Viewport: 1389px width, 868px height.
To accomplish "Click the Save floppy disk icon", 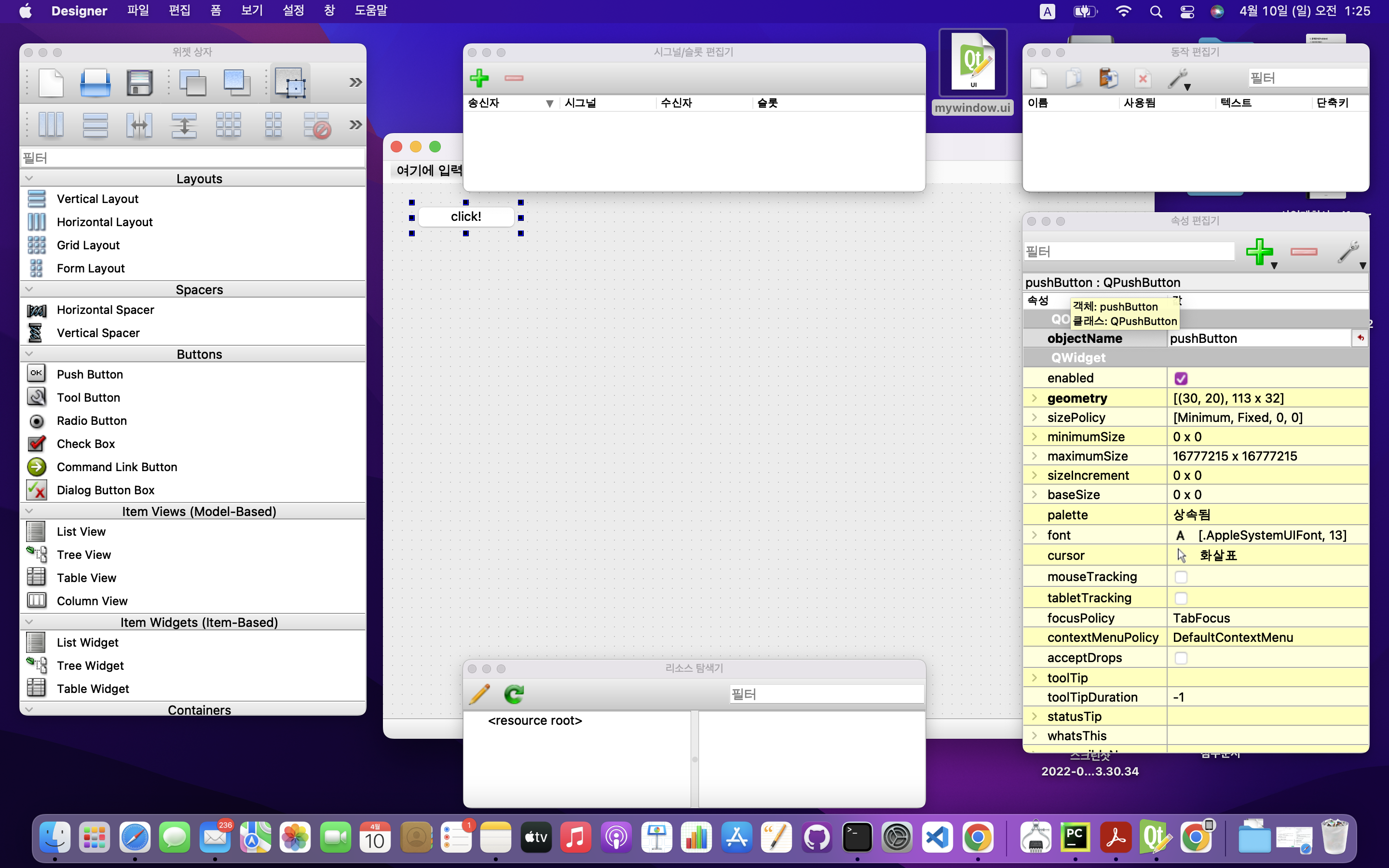I will (139, 82).
